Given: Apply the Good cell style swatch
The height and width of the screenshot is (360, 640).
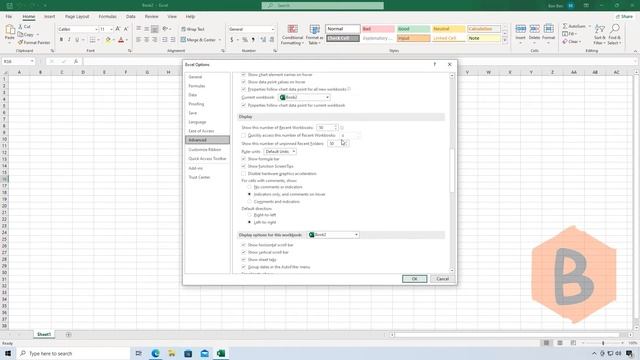Looking at the screenshot, I should point(413,29).
